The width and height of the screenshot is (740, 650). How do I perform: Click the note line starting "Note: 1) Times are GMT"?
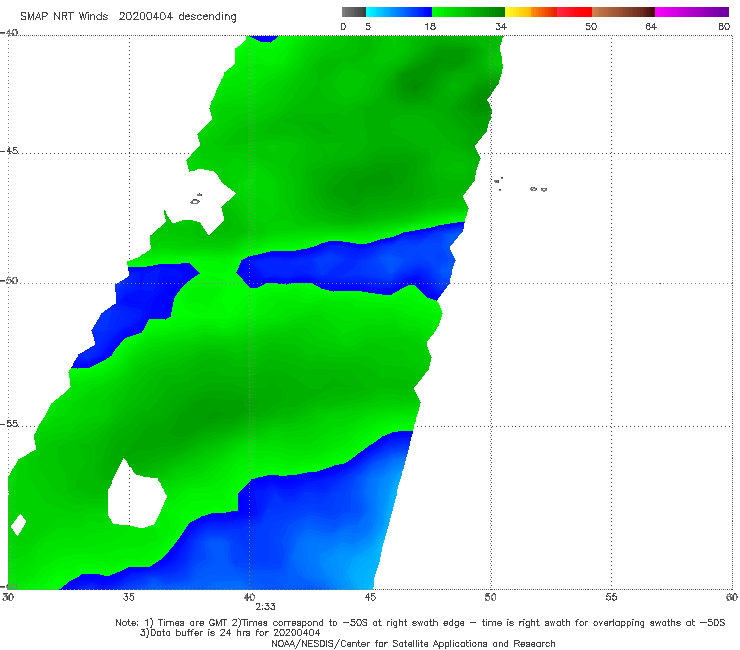tap(420, 623)
